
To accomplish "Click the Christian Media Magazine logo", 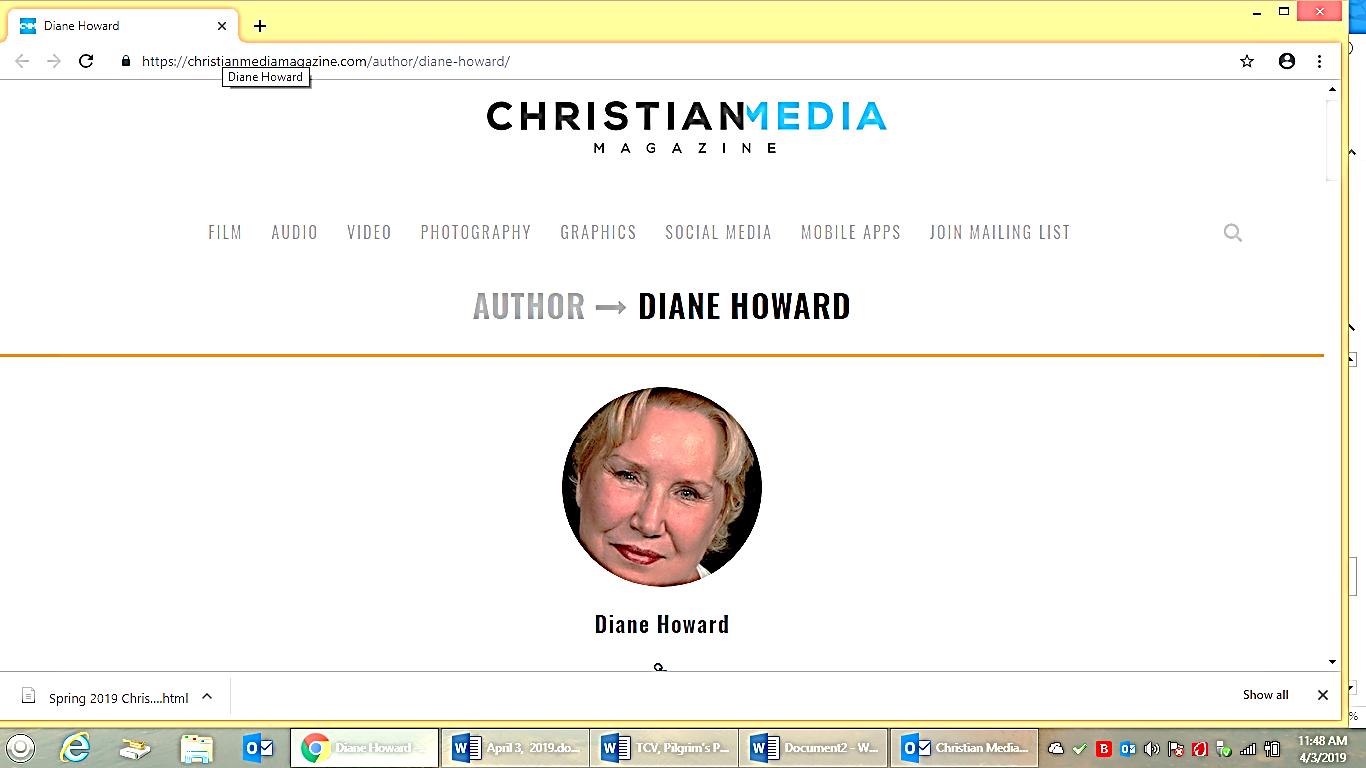I will pyautogui.click(x=686, y=126).
